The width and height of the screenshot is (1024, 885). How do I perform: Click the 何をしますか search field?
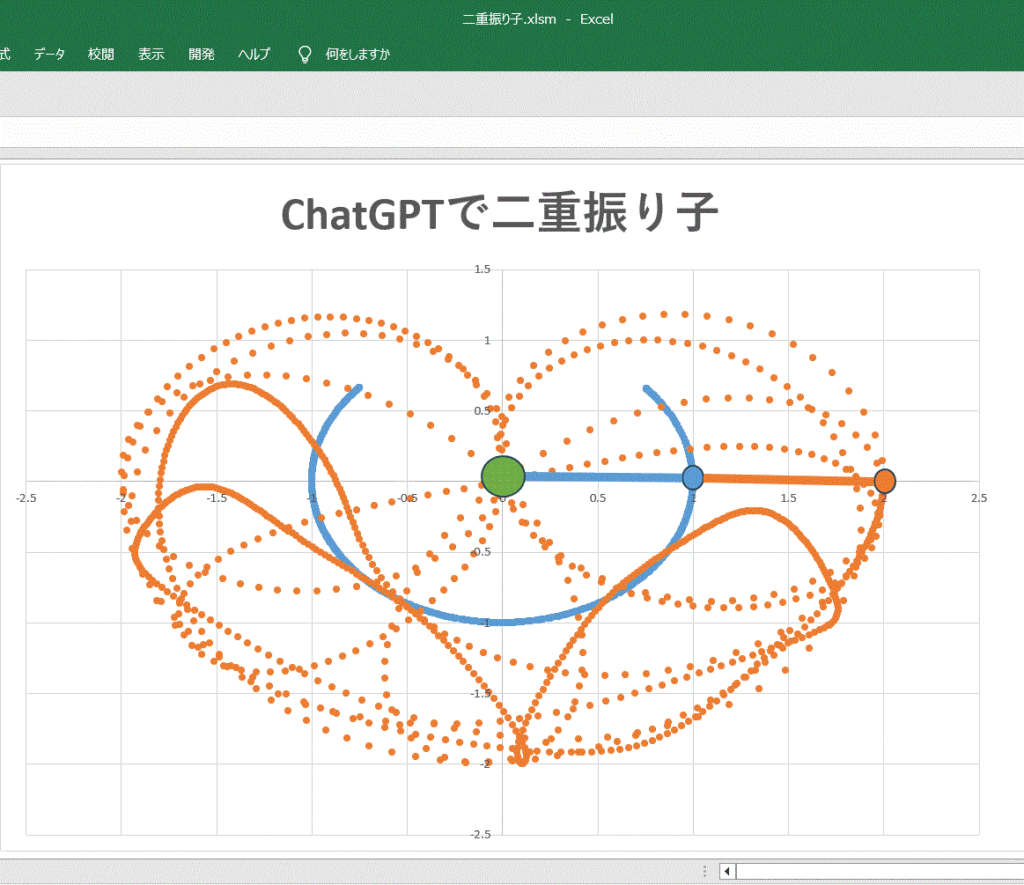point(357,54)
